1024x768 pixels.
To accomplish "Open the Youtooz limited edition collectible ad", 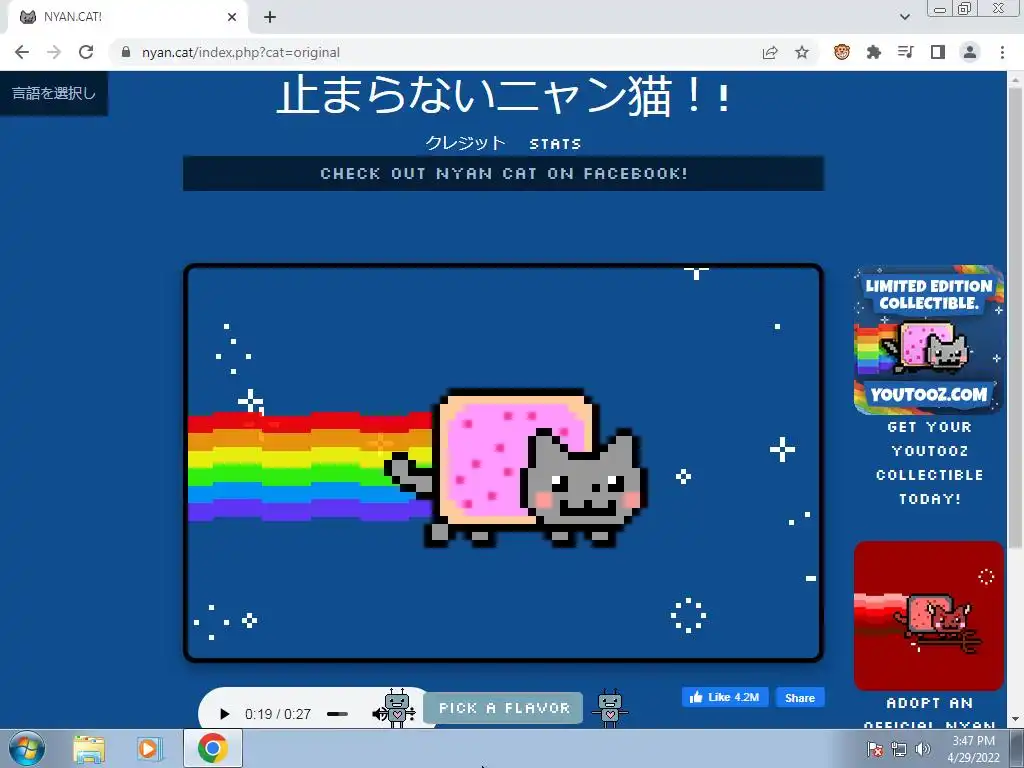I will pyautogui.click(x=929, y=340).
